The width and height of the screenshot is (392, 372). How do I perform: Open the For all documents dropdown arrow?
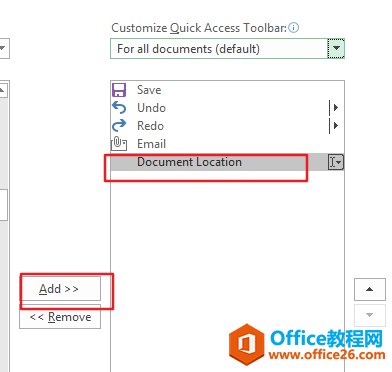[x=336, y=49]
